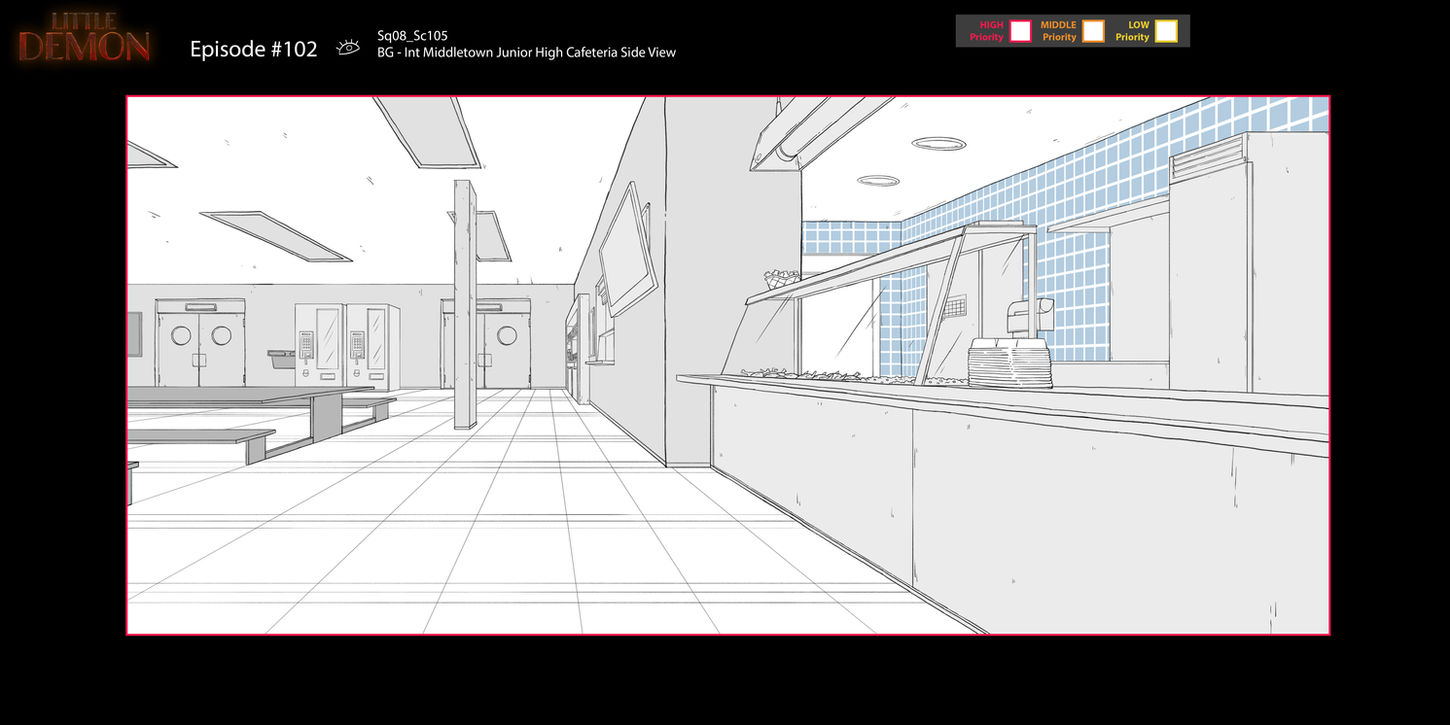Select the Sq08_Sc105 scene label

point(411,34)
